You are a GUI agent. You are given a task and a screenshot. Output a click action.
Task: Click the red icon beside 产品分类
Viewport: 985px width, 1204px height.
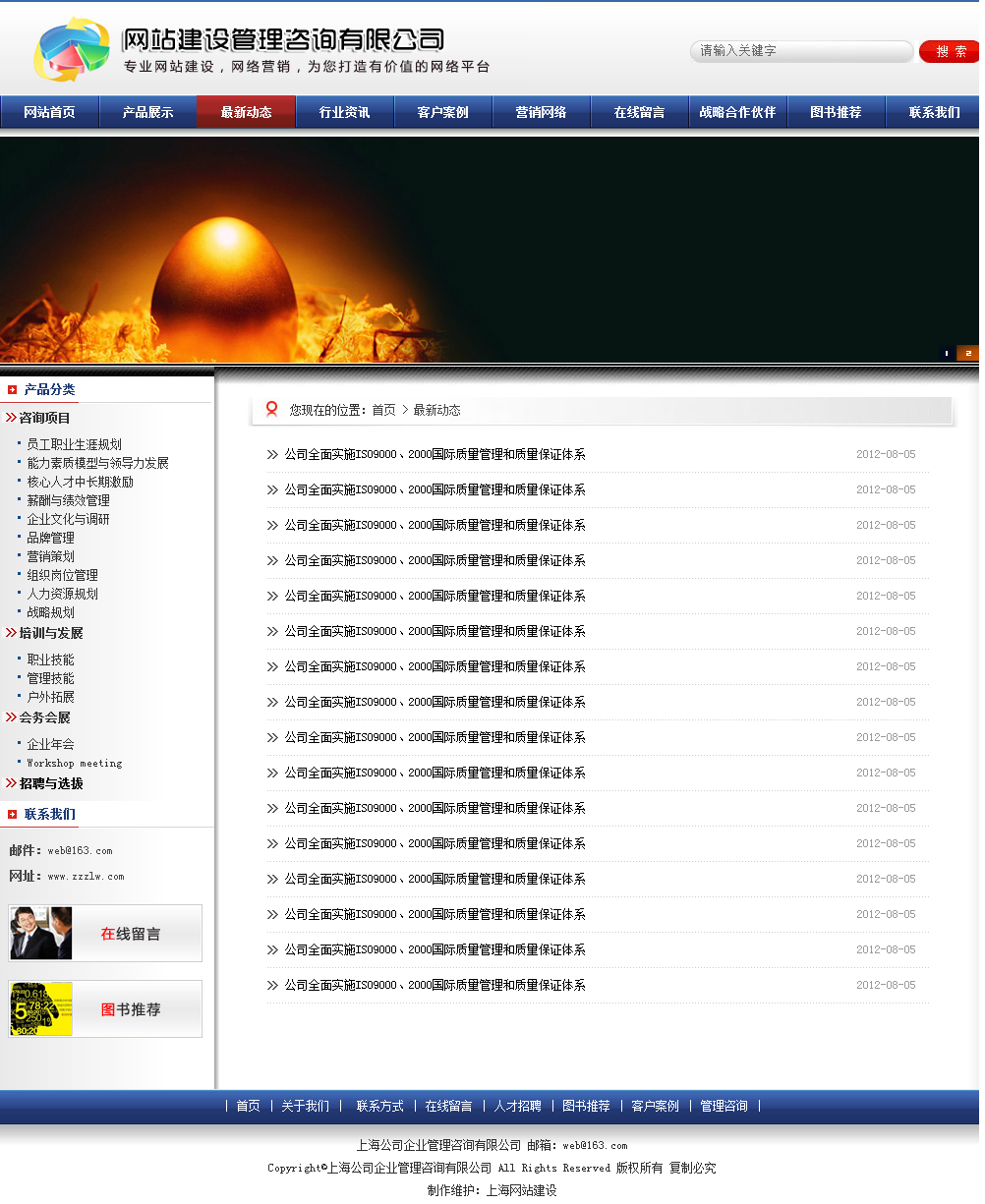click(13, 390)
